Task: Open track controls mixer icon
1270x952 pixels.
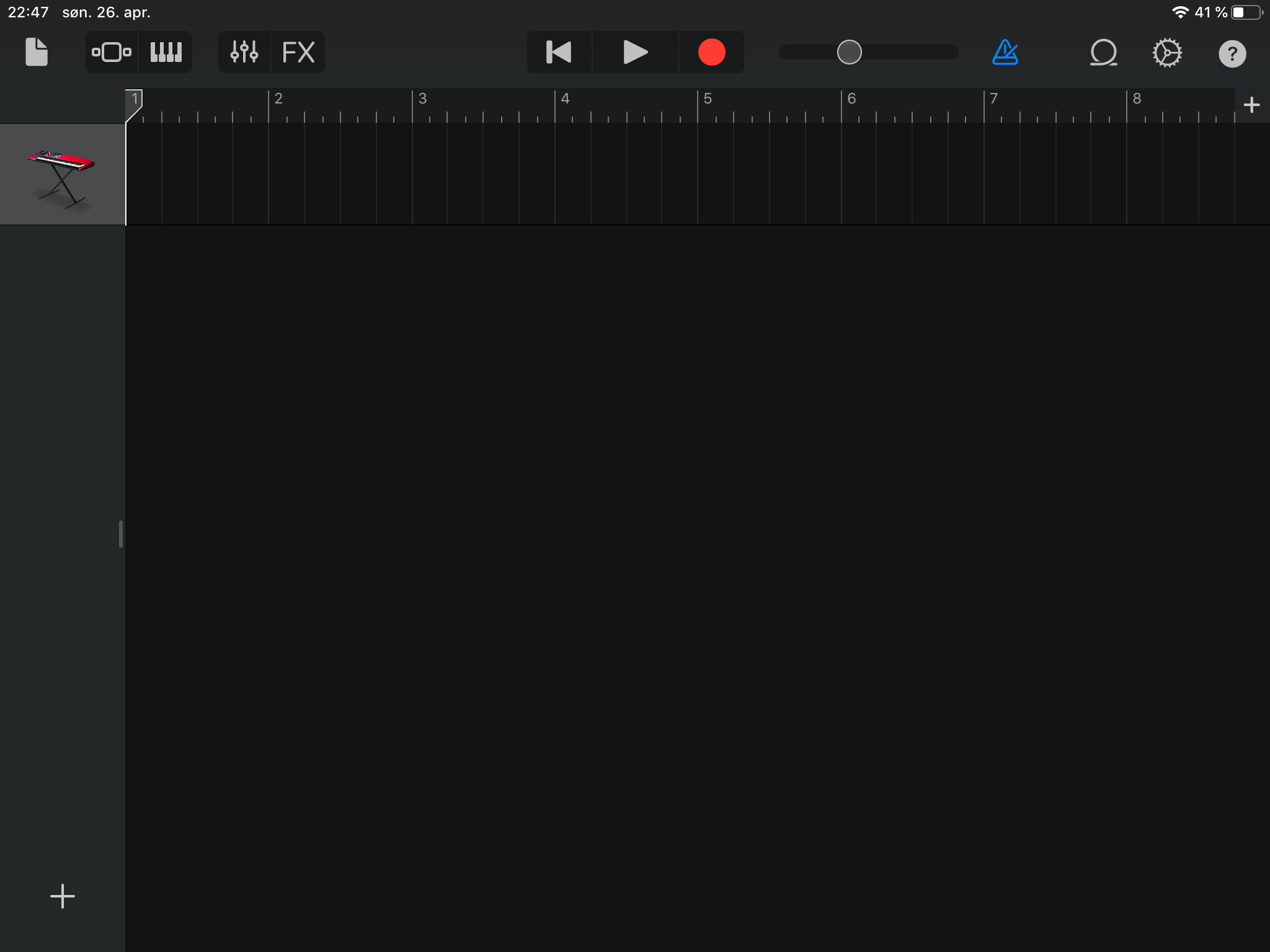Action: (244, 52)
